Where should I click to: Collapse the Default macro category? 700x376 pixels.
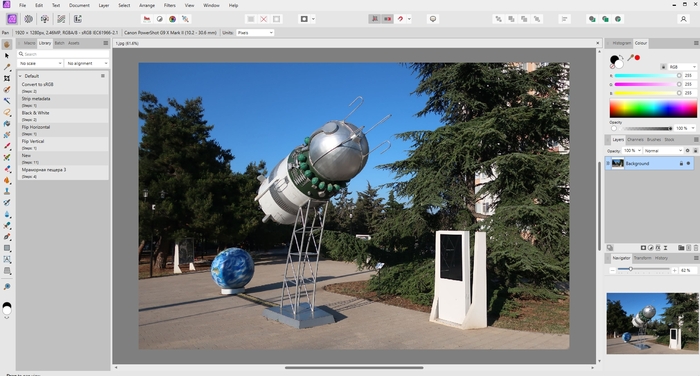(20, 76)
